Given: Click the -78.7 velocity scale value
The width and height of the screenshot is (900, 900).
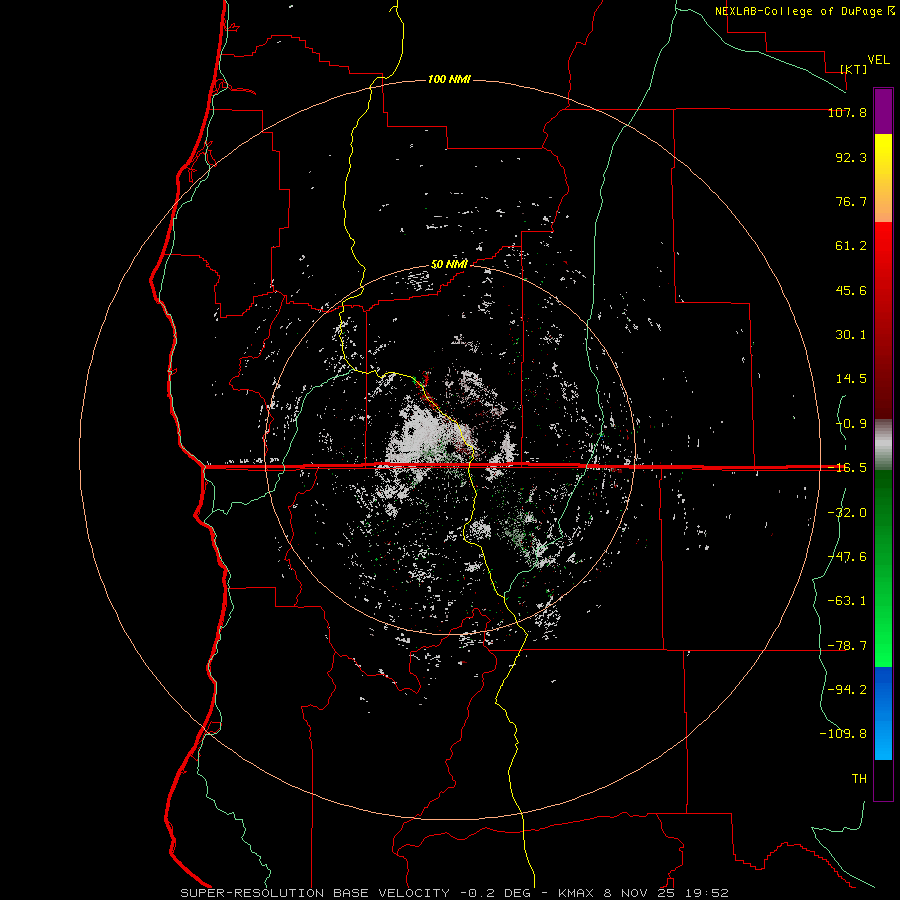Looking at the screenshot, I should tap(847, 646).
